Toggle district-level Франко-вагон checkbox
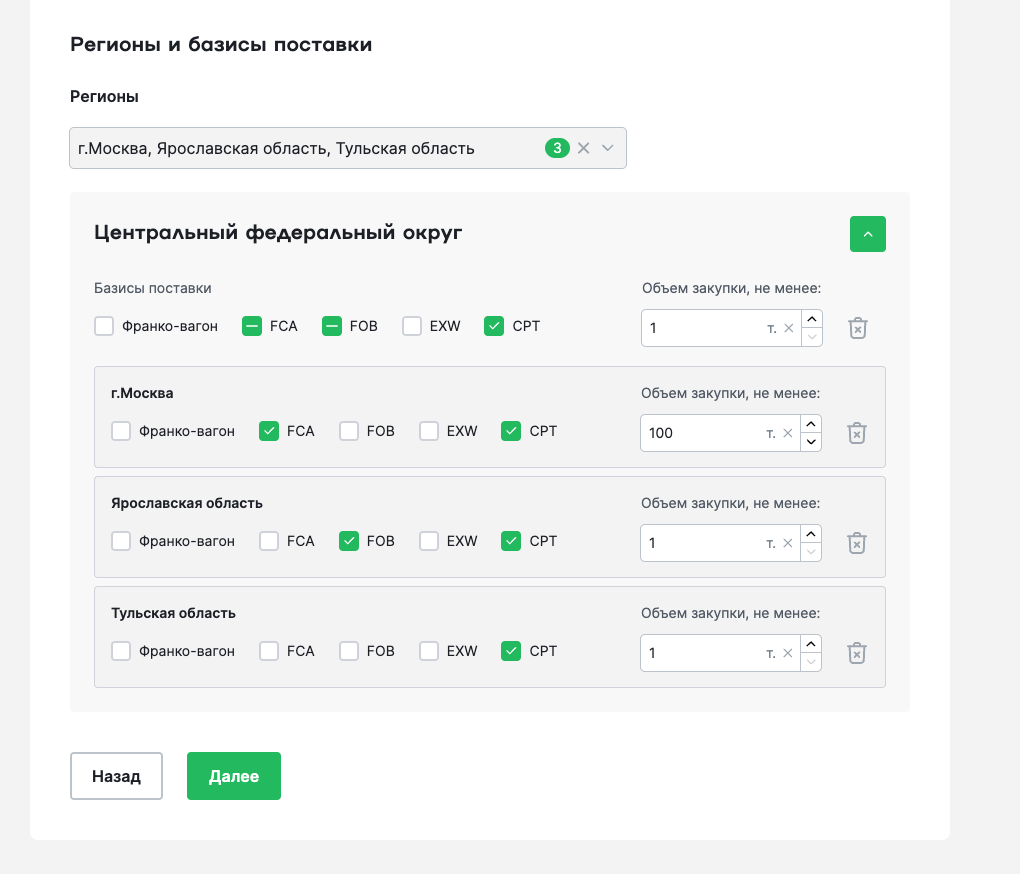The height and width of the screenshot is (874, 1020). coord(104,326)
